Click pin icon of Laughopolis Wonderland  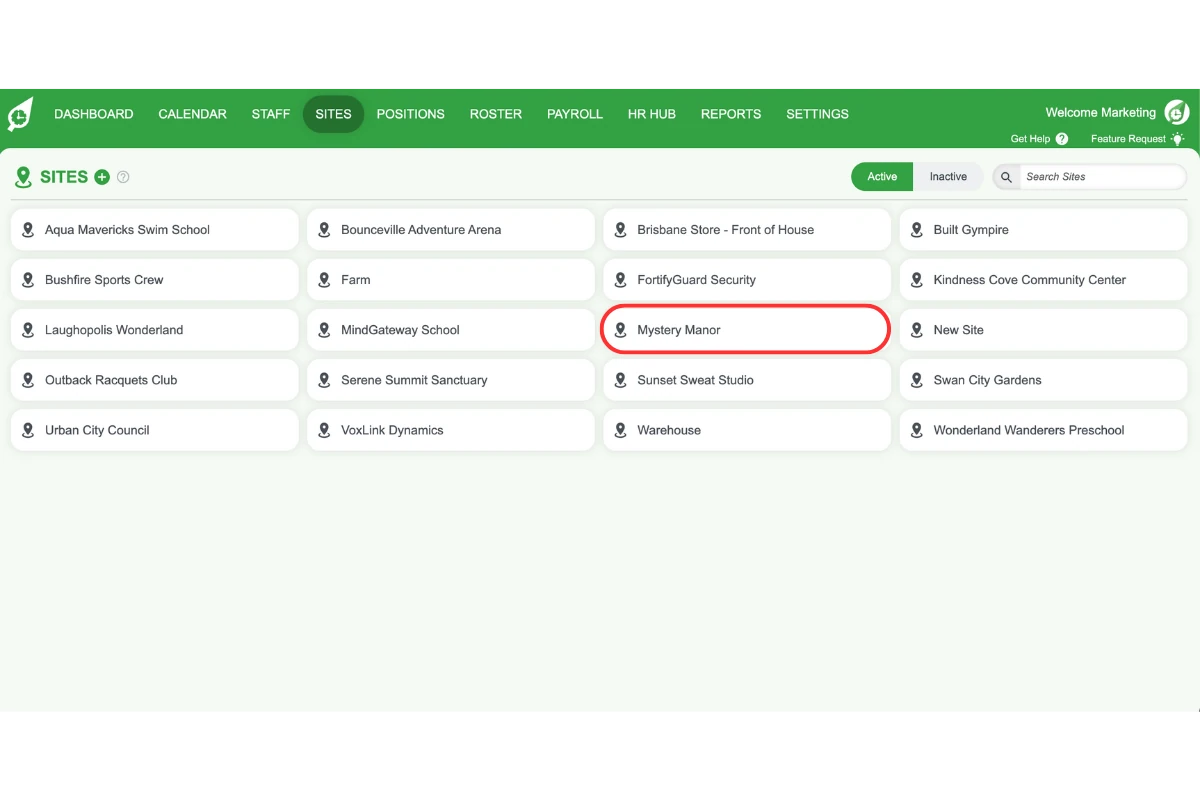28,330
